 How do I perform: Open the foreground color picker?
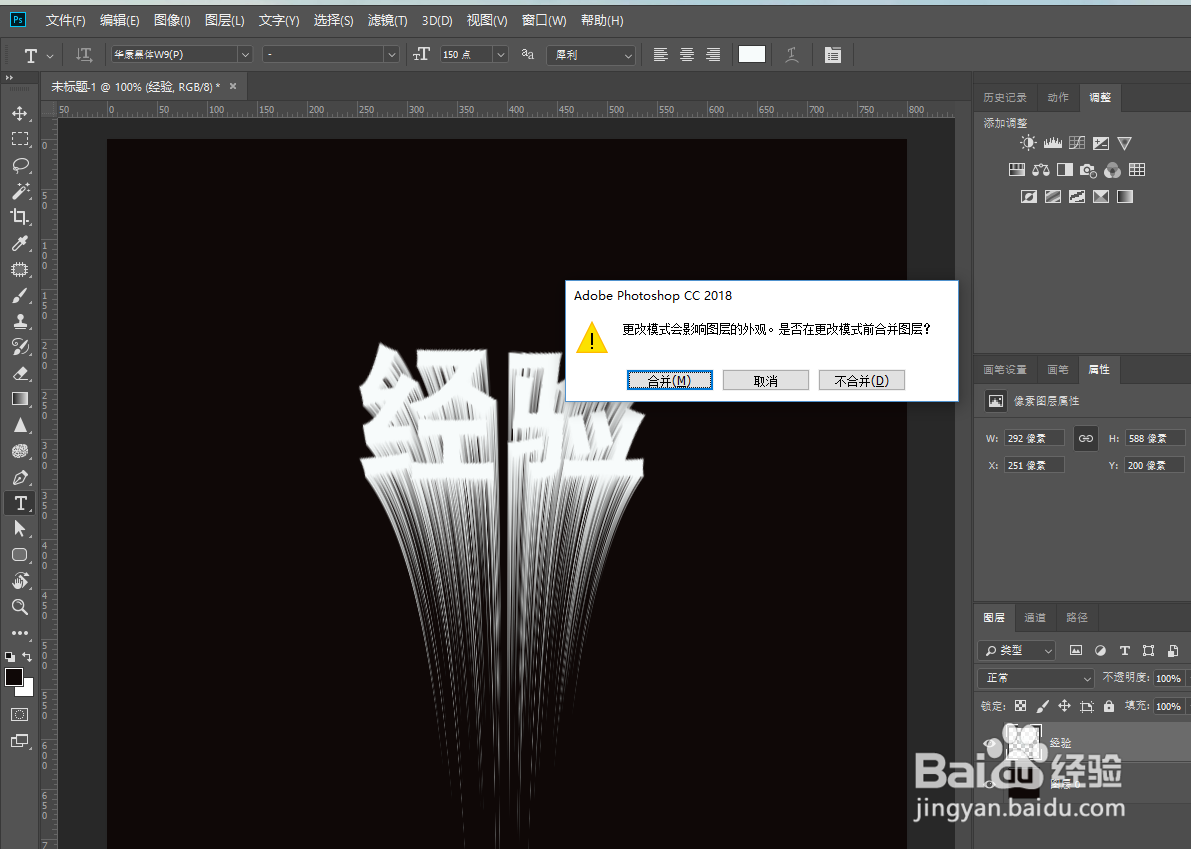tap(14, 677)
